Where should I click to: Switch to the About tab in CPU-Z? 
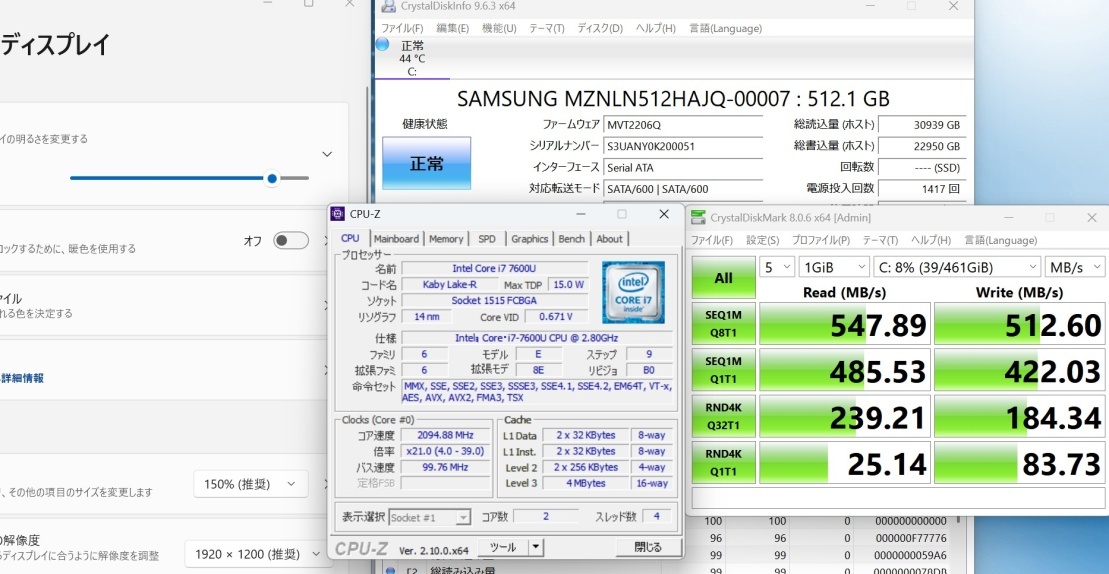tap(609, 239)
